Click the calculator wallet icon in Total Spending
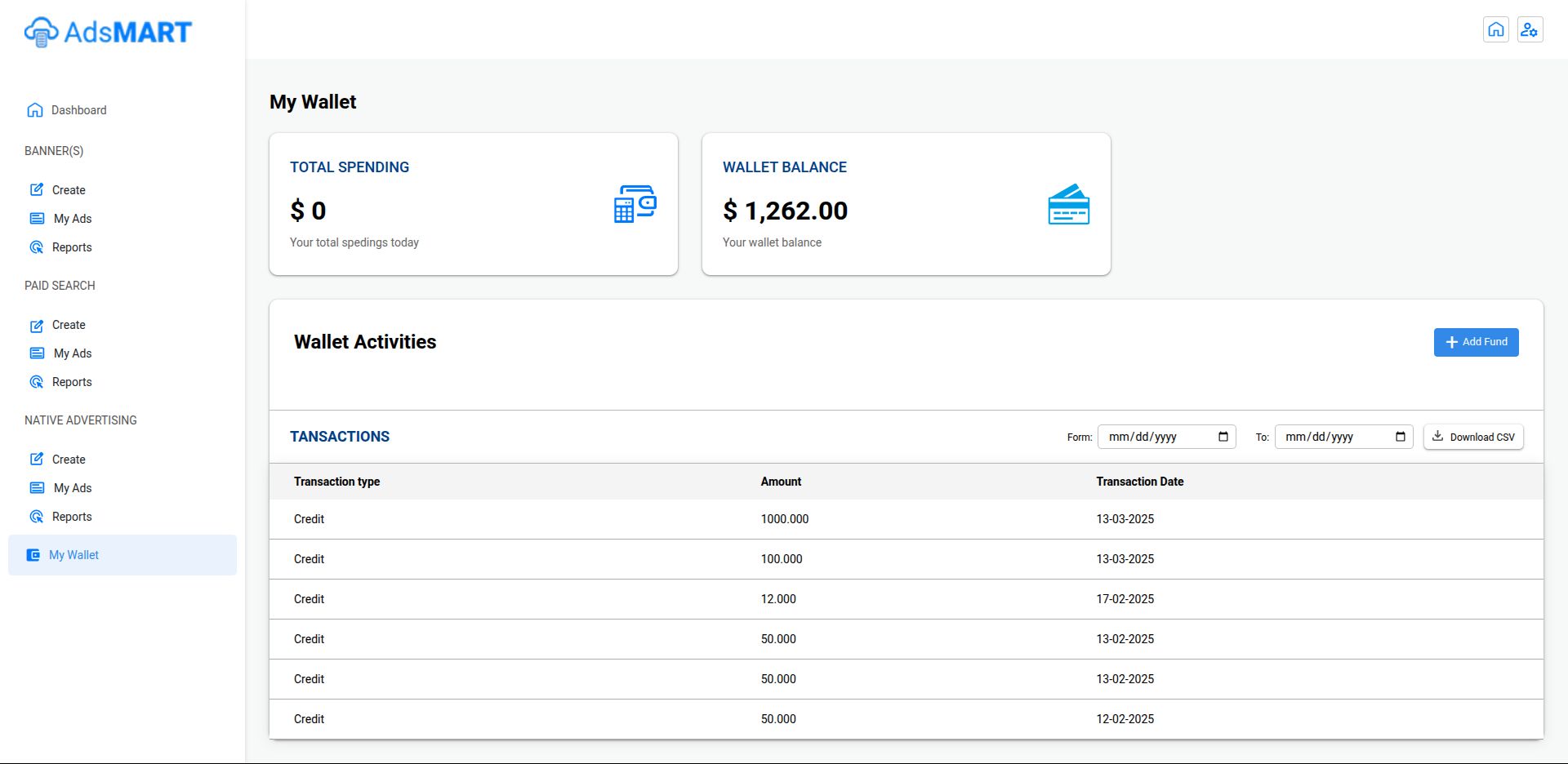Viewport: 1568px width, 764px height. click(x=635, y=204)
